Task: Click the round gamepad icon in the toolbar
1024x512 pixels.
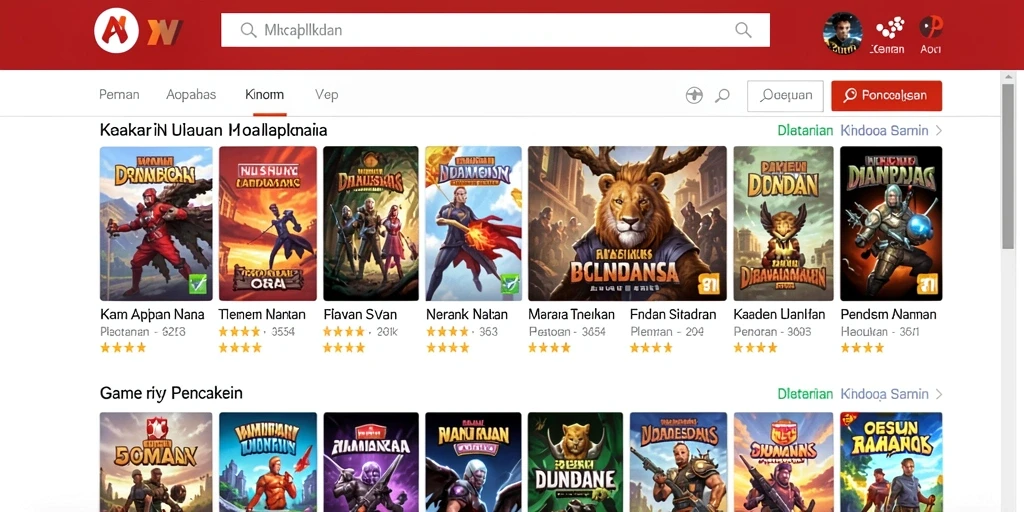Action: point(694,96)
